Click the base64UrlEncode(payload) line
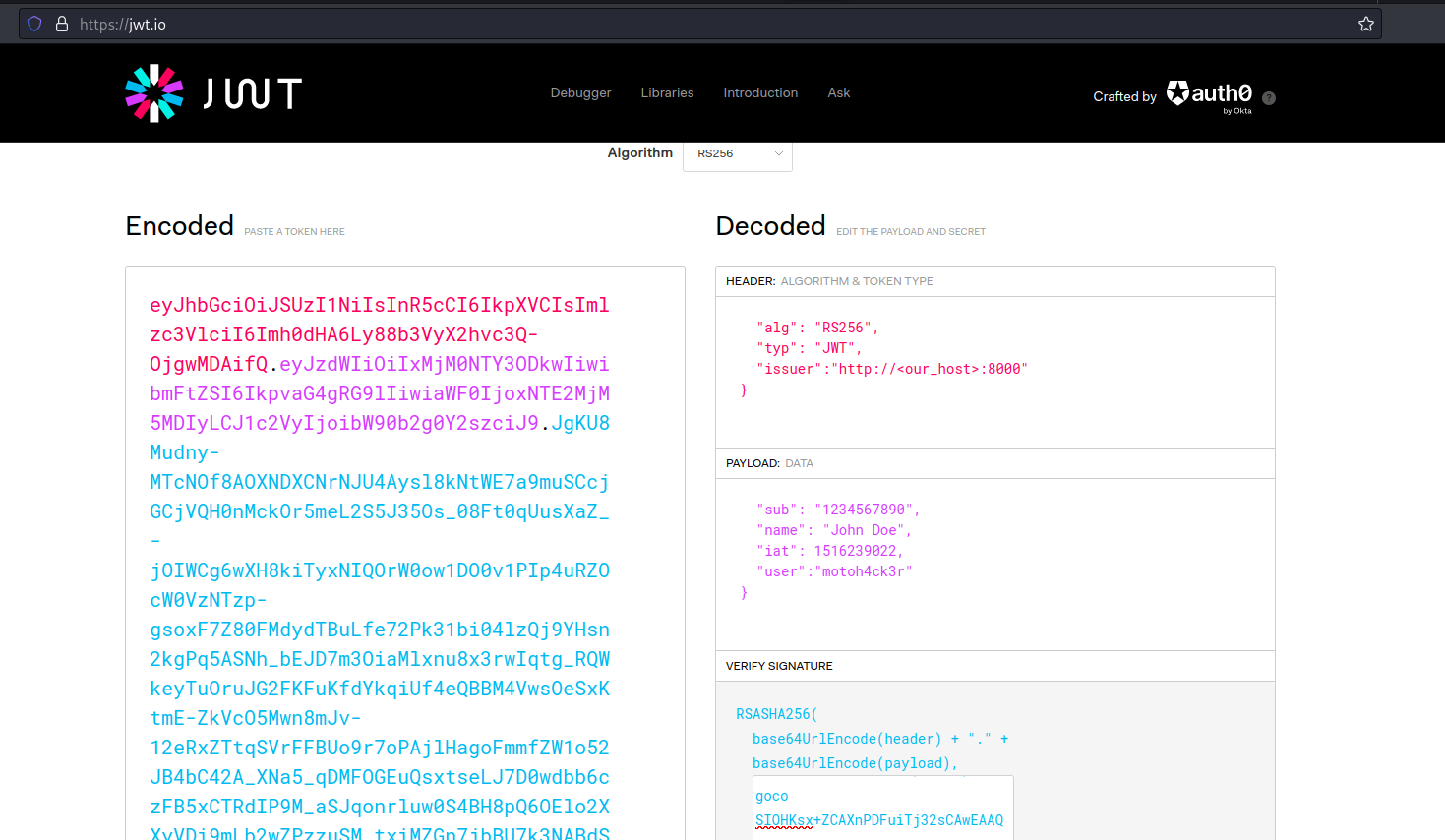This screenshot has height=840, width=1445. (x=855, y=763)
